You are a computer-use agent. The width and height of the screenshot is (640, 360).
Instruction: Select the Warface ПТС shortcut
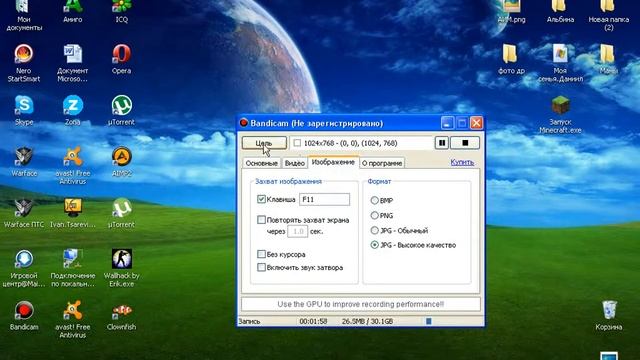click(x=24, y=208)
